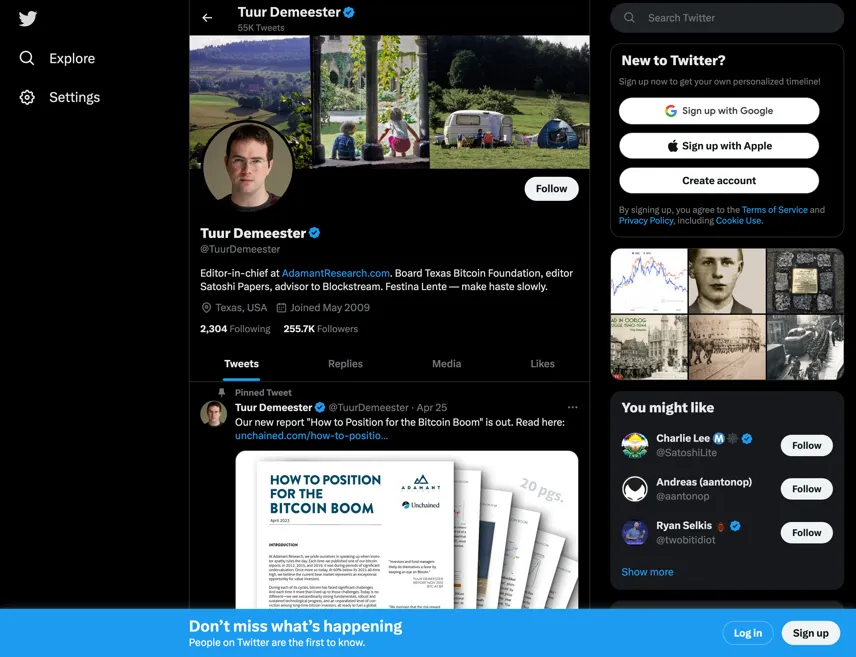Click verified badge in pinned tweet

tap(320, 407)
